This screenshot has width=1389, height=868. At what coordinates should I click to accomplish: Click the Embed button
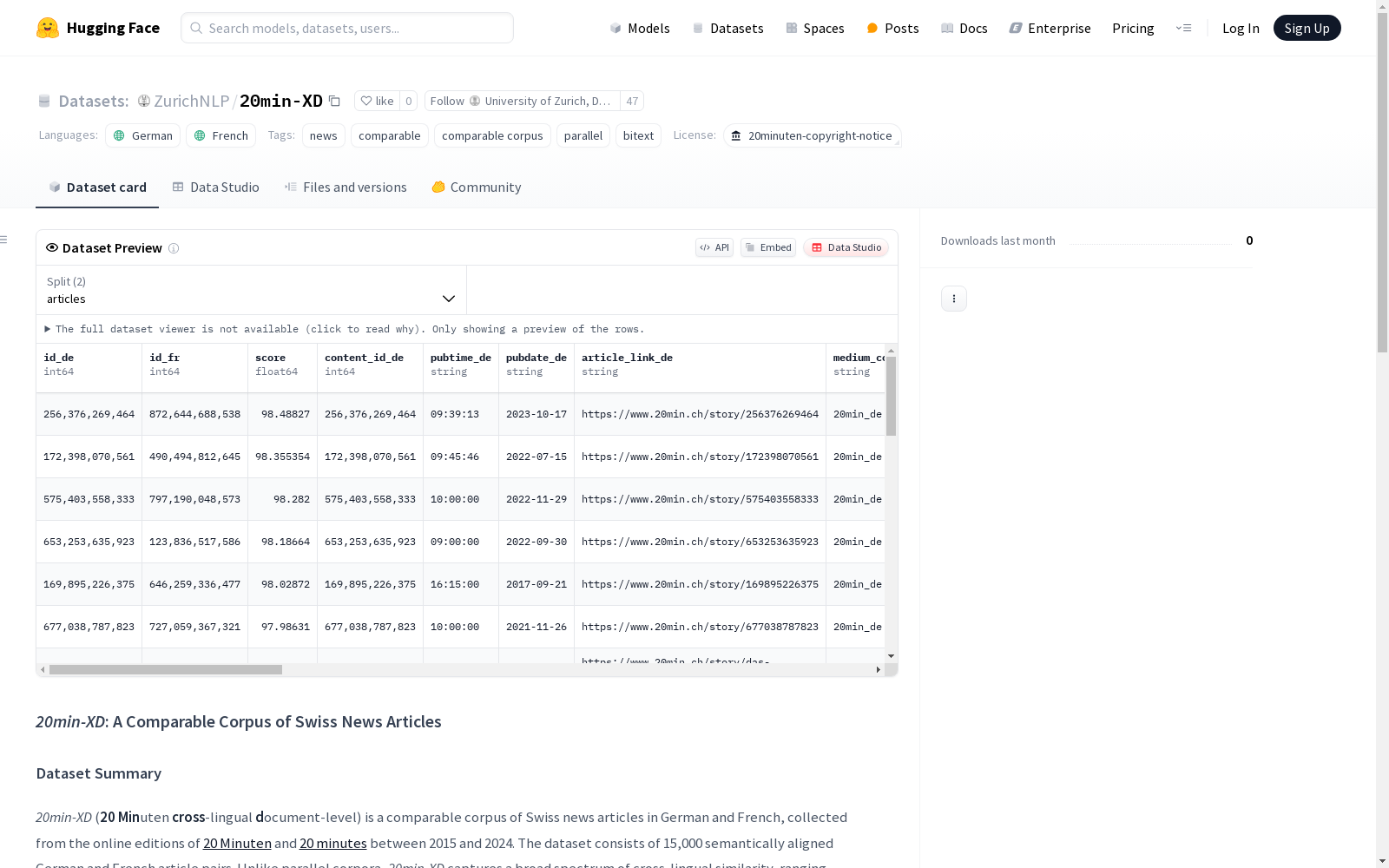pos(768,247)
